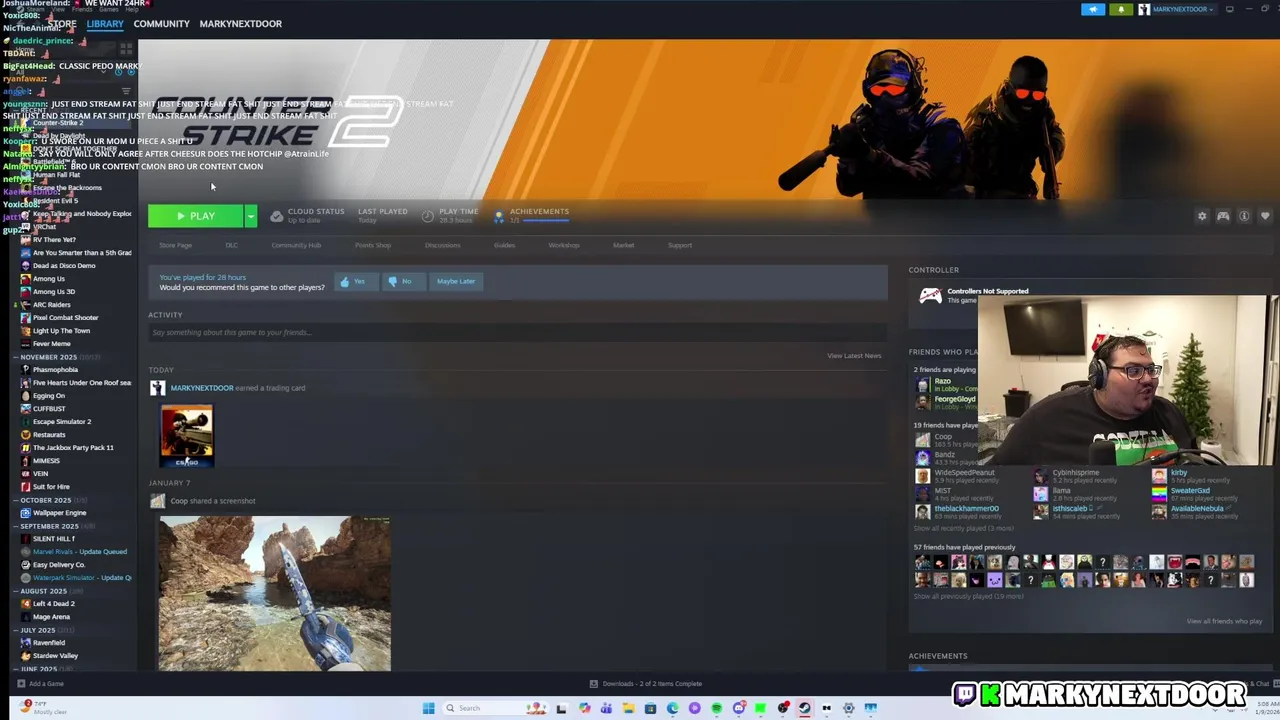Open the DLC link
The image size is (1280, 720).
[231, 245]
